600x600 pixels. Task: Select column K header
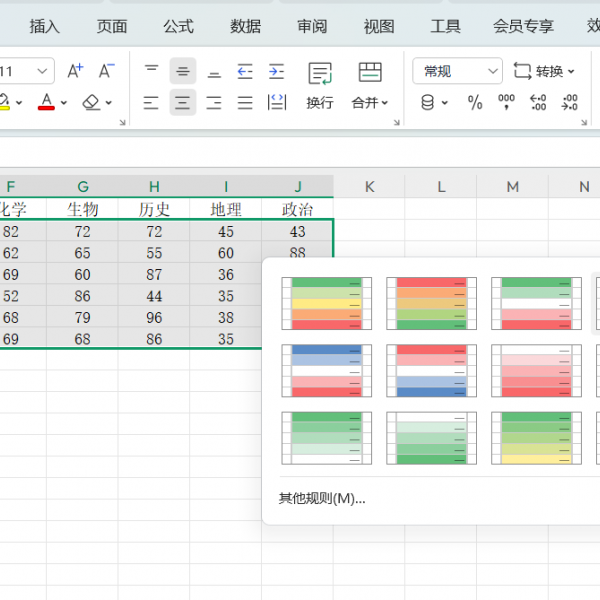tap(369, 186)
